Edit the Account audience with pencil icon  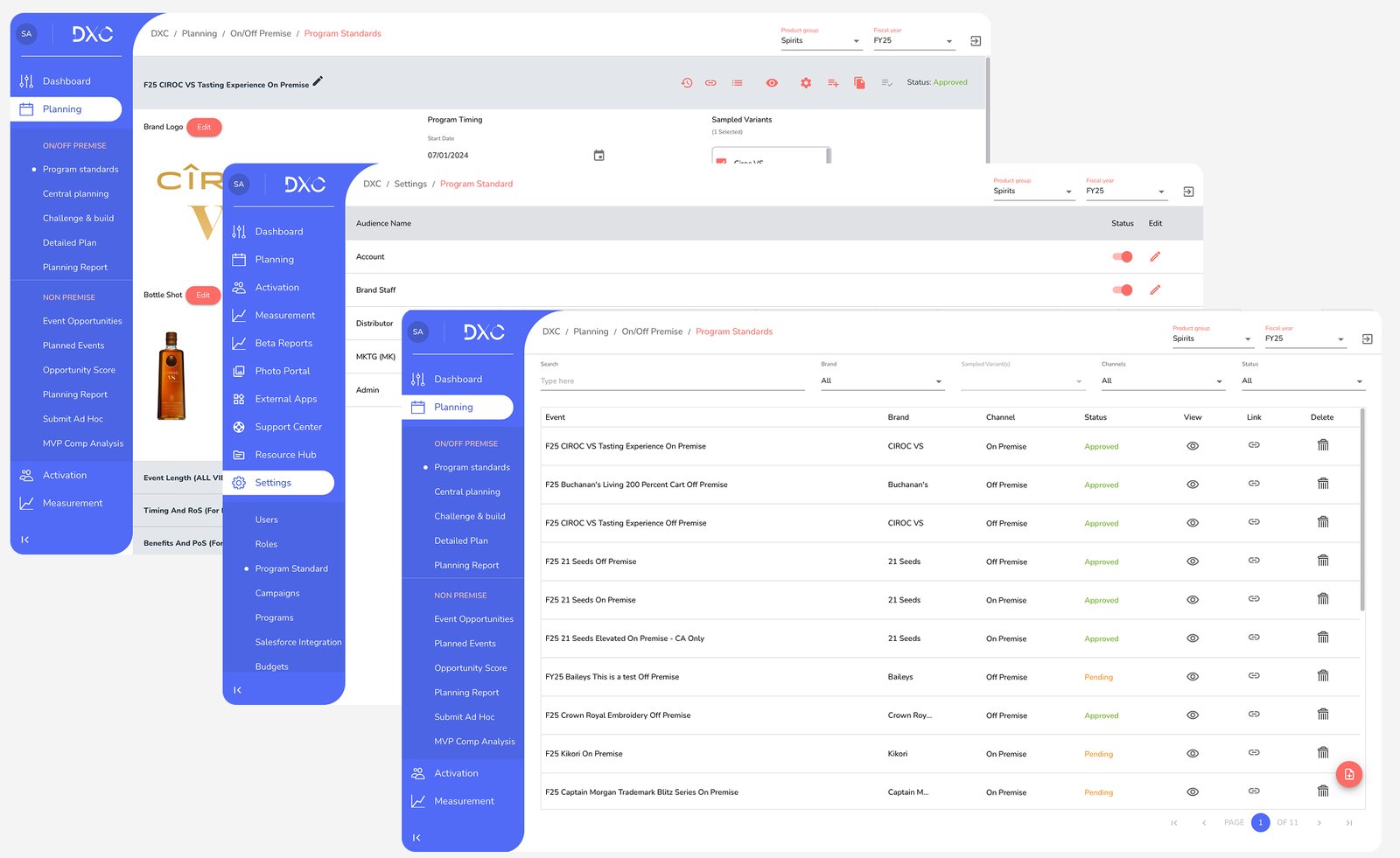click(1155, 257)
